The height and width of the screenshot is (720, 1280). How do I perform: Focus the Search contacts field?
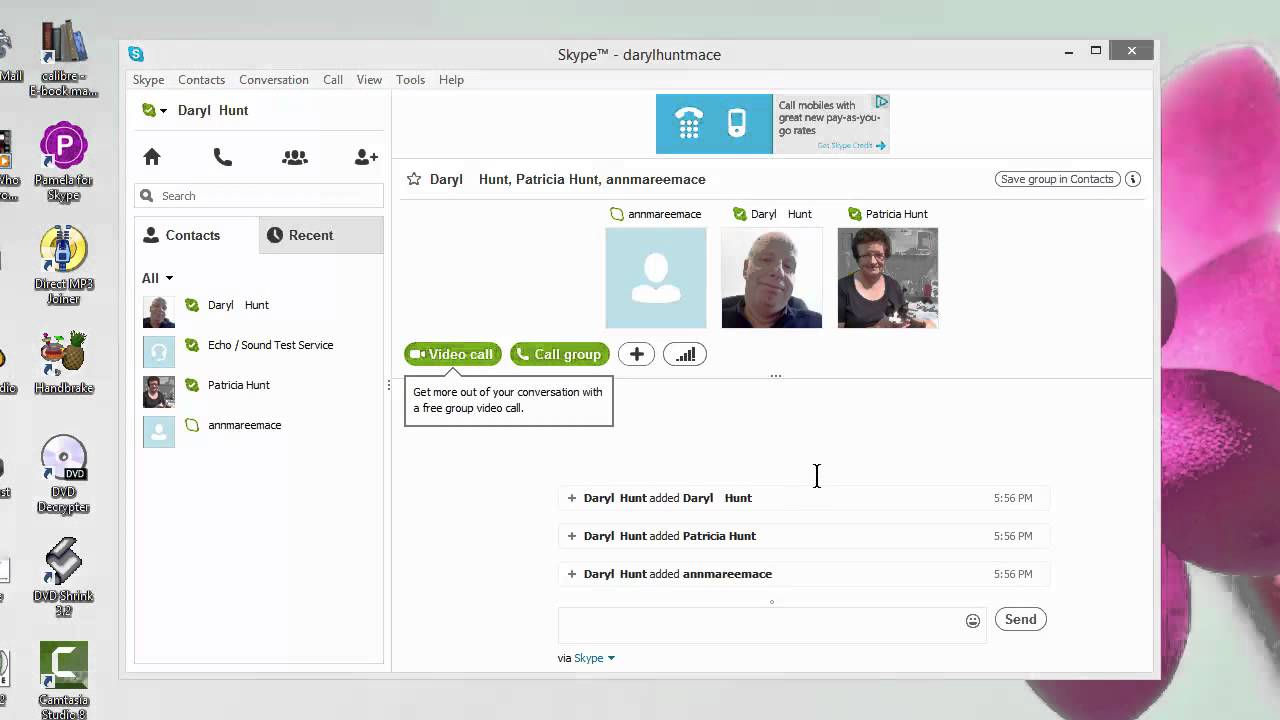coord(259,196)
